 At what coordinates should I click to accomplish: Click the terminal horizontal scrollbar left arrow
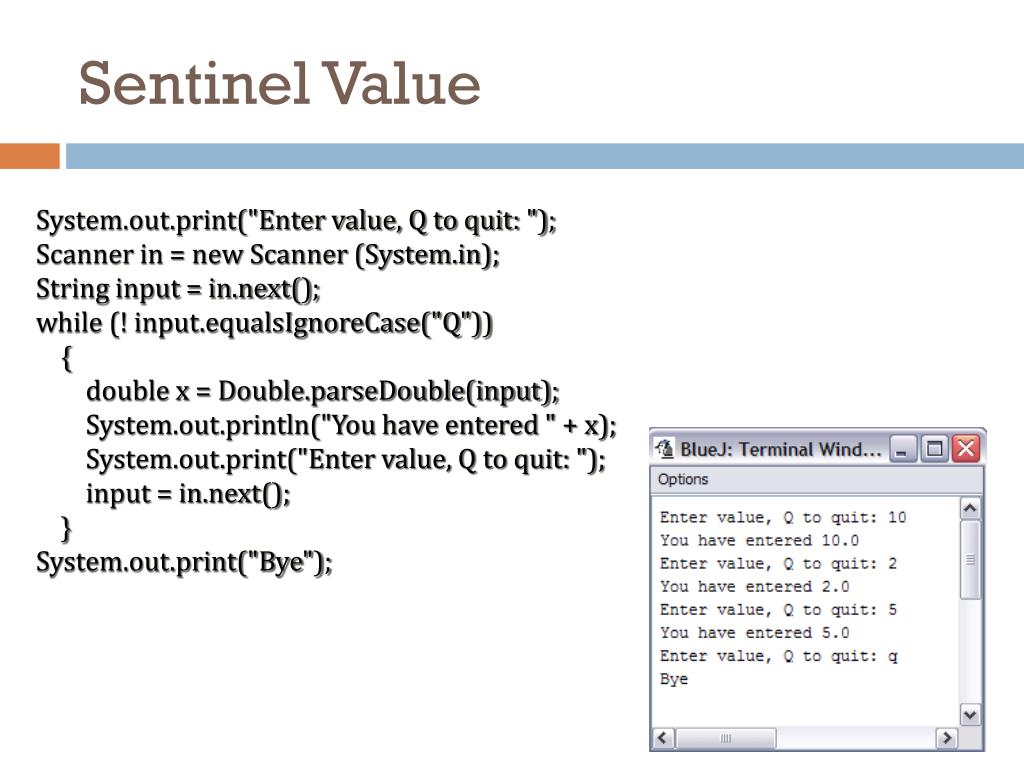663,738
